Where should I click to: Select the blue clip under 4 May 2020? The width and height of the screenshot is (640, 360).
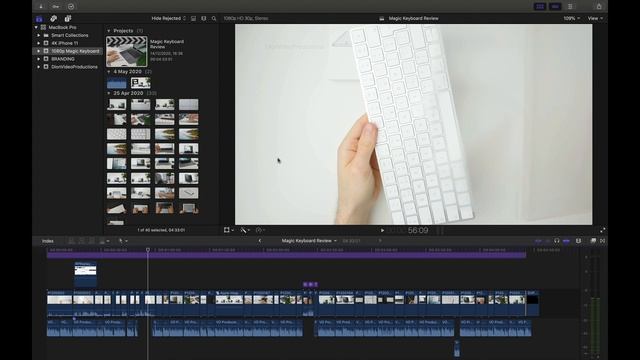coord(117,83)
